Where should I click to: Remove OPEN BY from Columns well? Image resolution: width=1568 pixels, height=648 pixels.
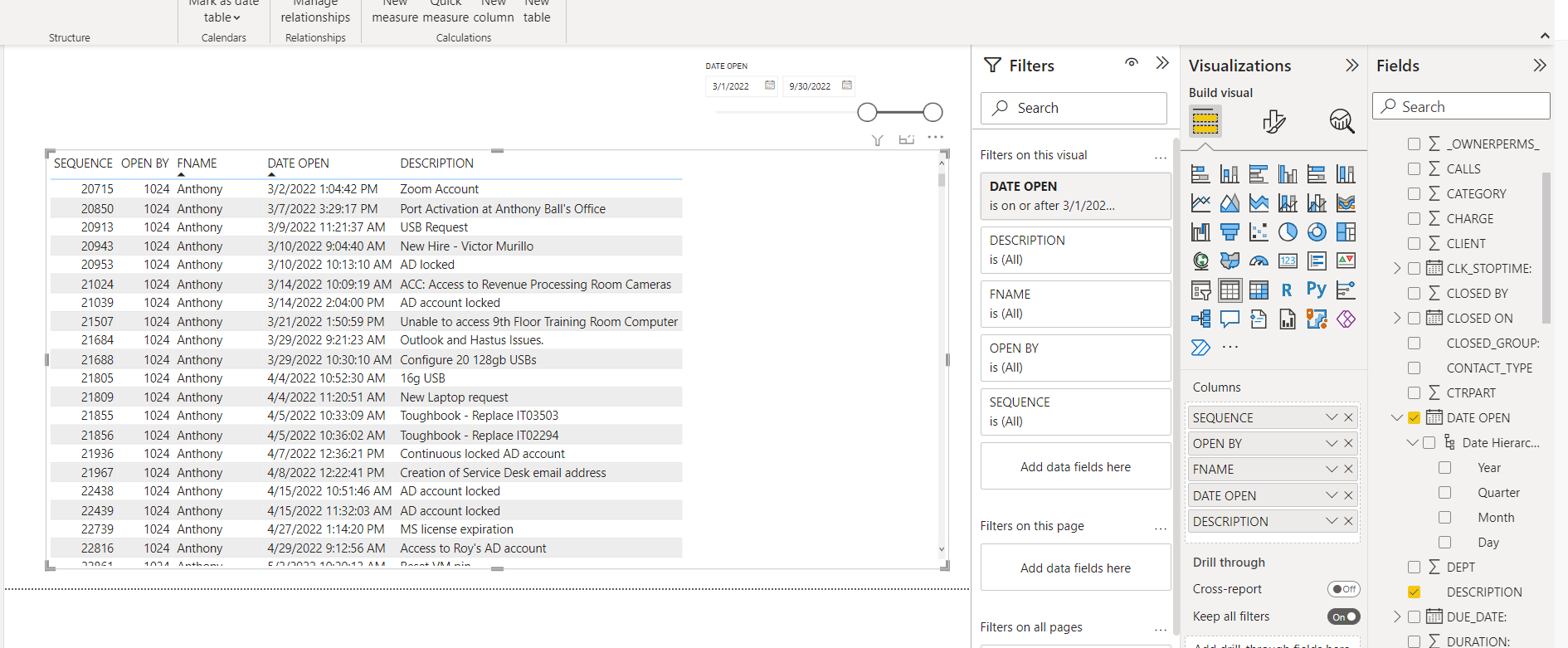click(x=1348, y=443)
